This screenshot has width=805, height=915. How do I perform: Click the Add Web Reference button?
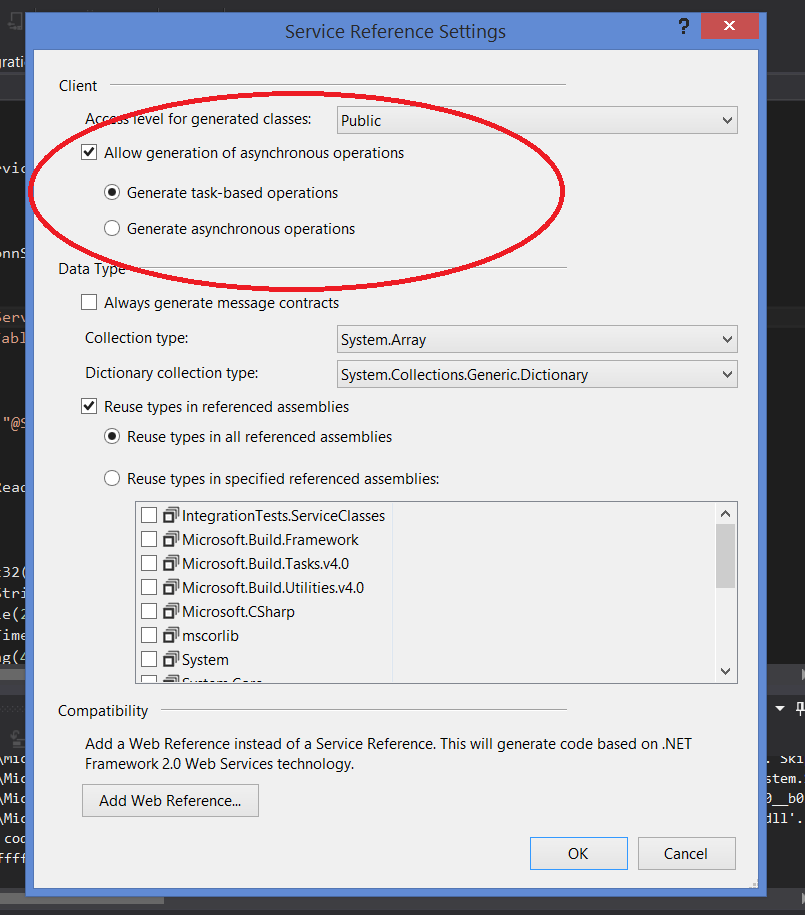tap(170, 801)
